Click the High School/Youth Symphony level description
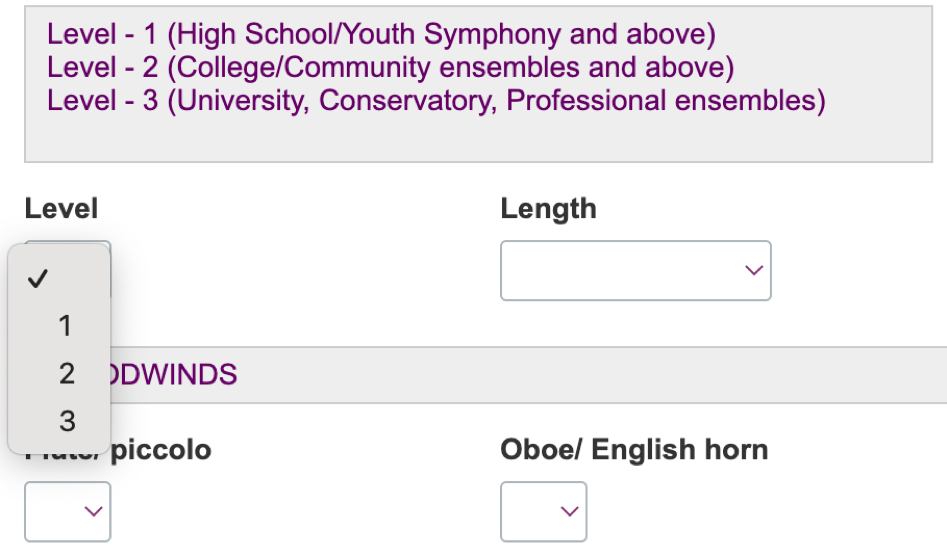This screenshot has height=554, width=947. (381, 35)
